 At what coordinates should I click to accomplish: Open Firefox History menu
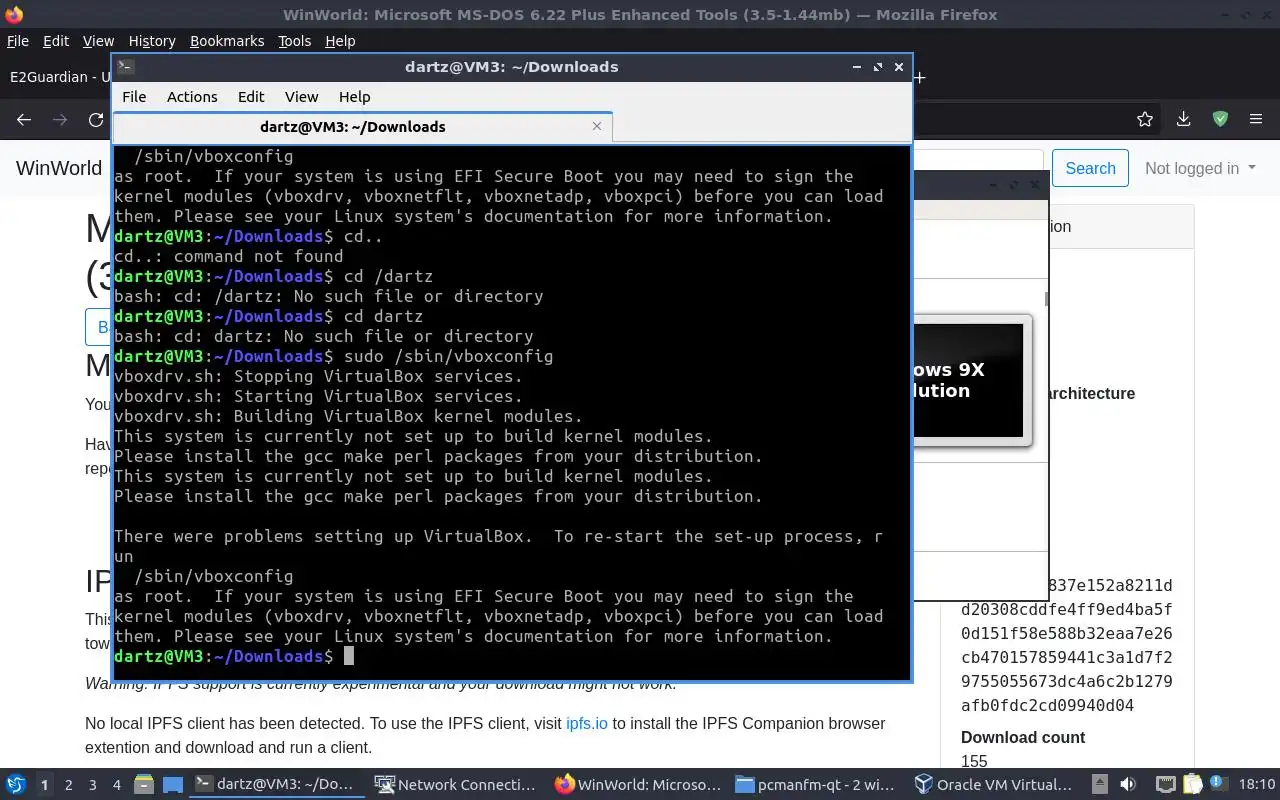pyautogui.click(x=152, y=41)
